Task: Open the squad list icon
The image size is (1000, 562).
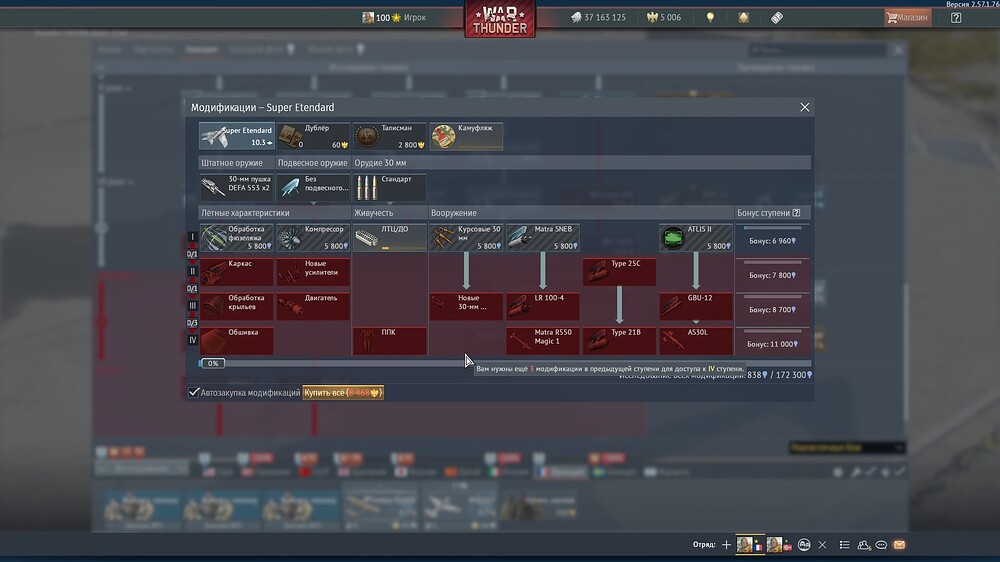Action: coord(844,545)
